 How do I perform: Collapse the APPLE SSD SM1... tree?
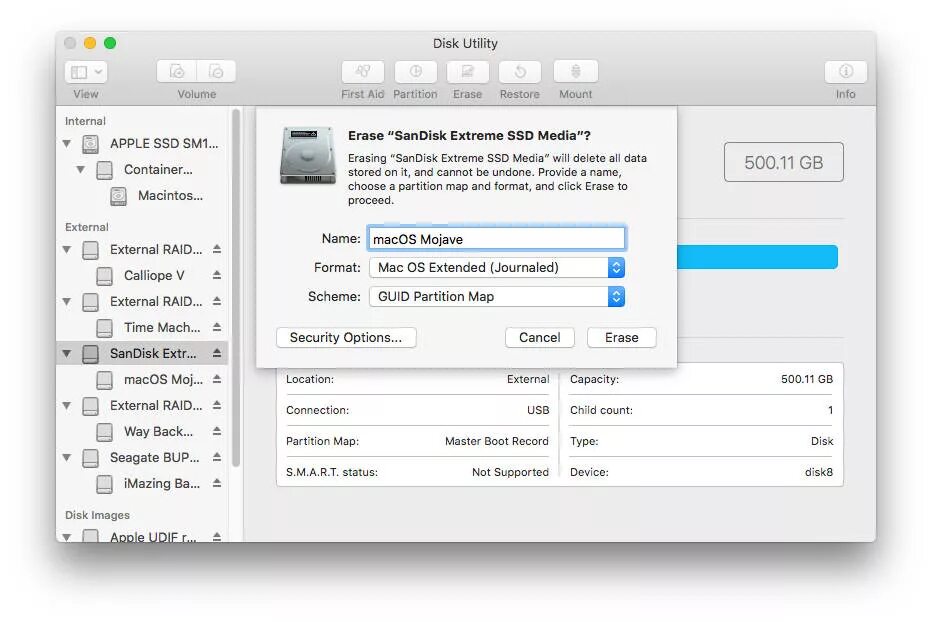pyautogui.click(x=67, y=143)
